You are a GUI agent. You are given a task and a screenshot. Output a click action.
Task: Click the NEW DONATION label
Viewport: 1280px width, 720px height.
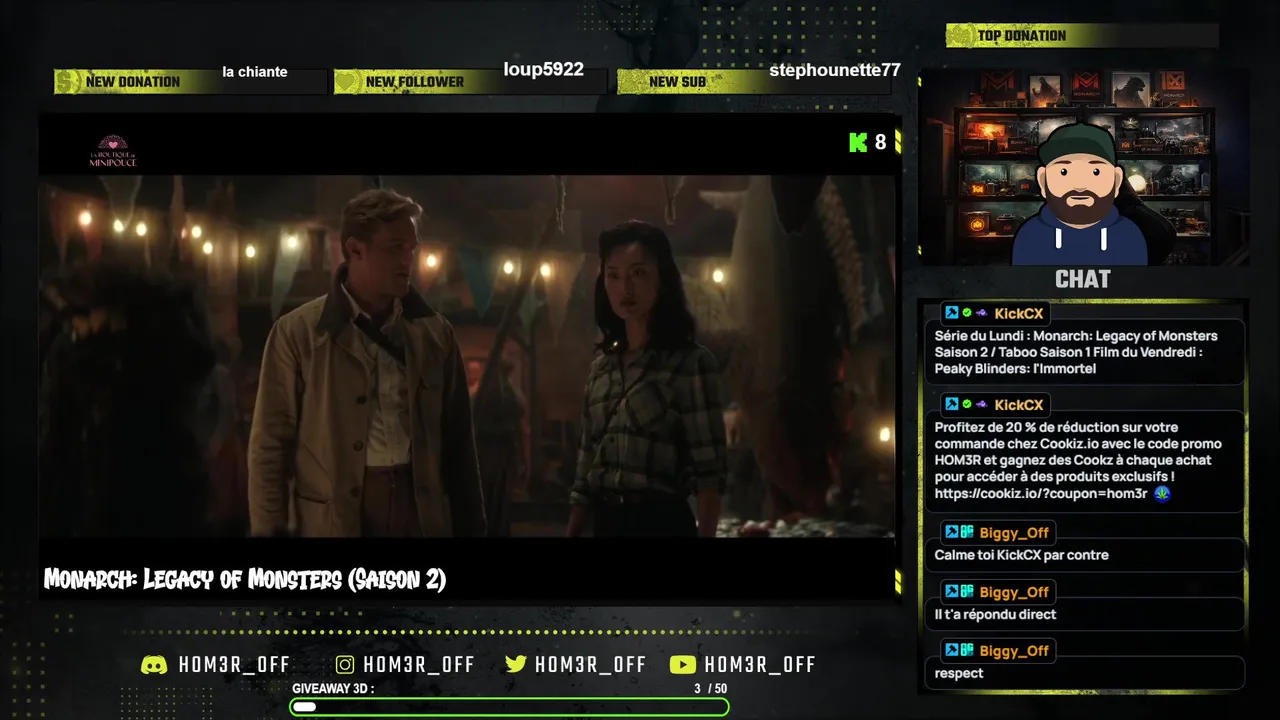(x=133, y=82)
